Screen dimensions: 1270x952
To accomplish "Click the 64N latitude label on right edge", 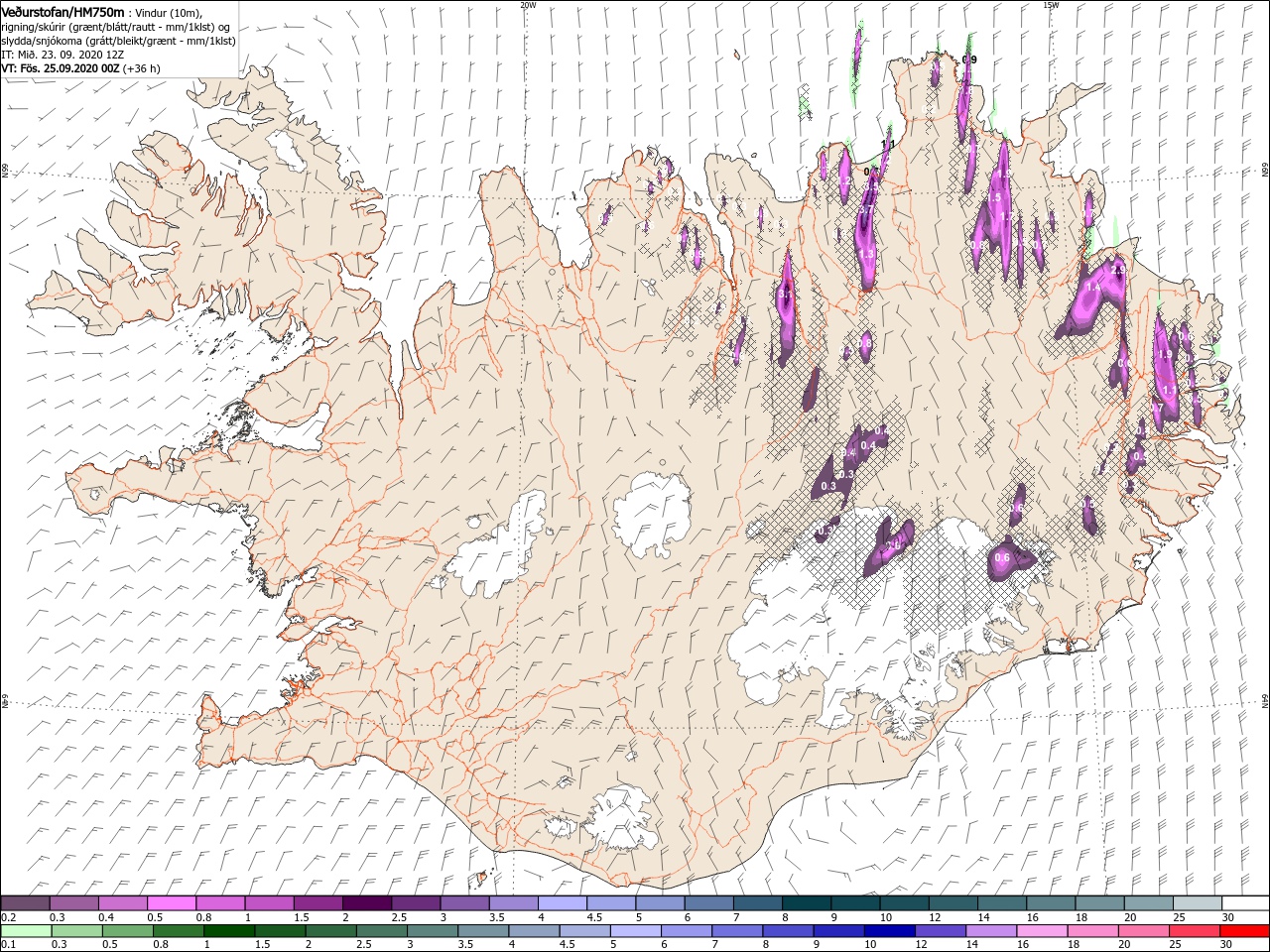I will (1265, 701).
